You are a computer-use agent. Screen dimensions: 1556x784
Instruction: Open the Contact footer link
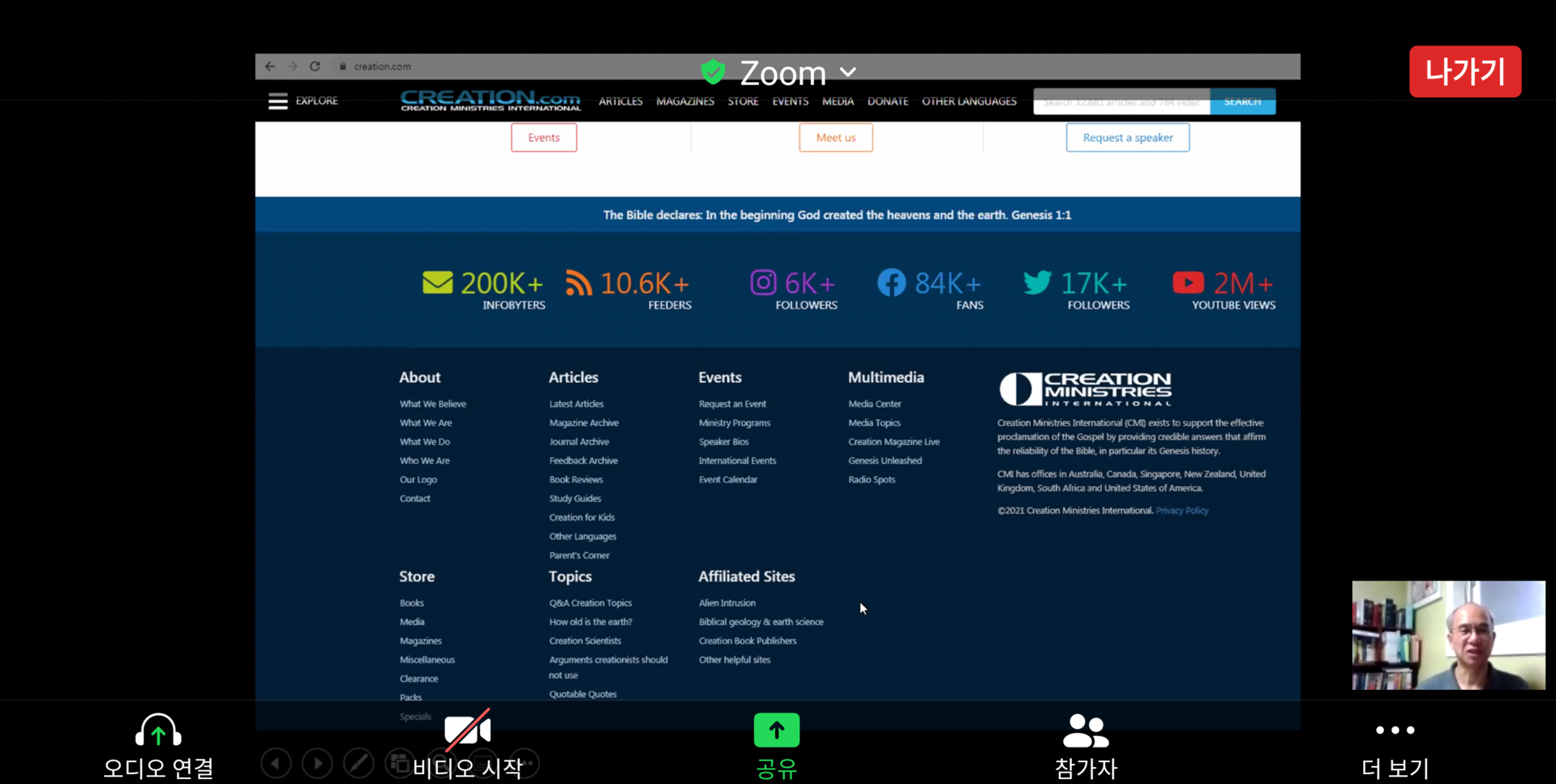(415, 499)
